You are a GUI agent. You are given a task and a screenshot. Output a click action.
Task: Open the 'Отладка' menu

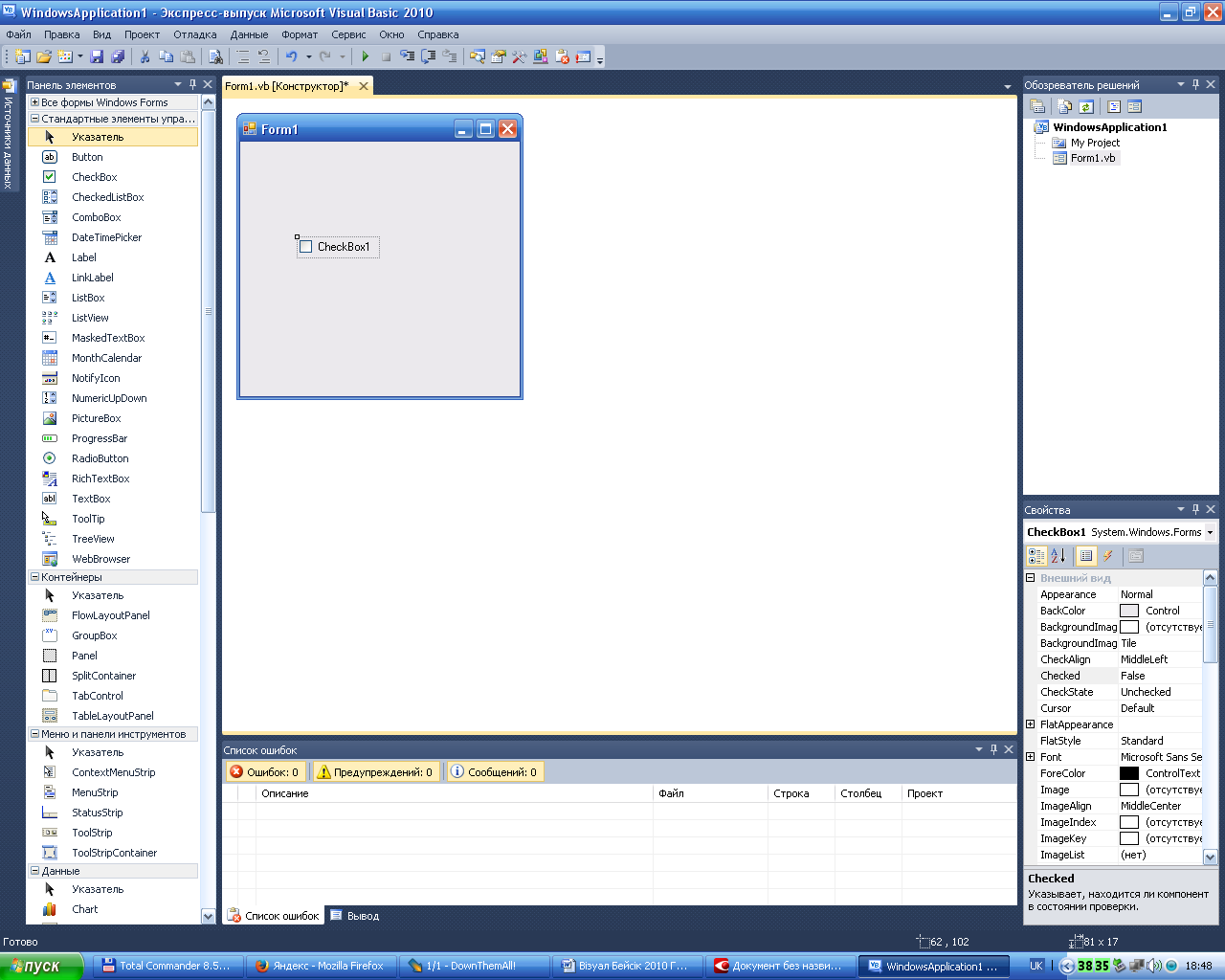pos(194,34)
